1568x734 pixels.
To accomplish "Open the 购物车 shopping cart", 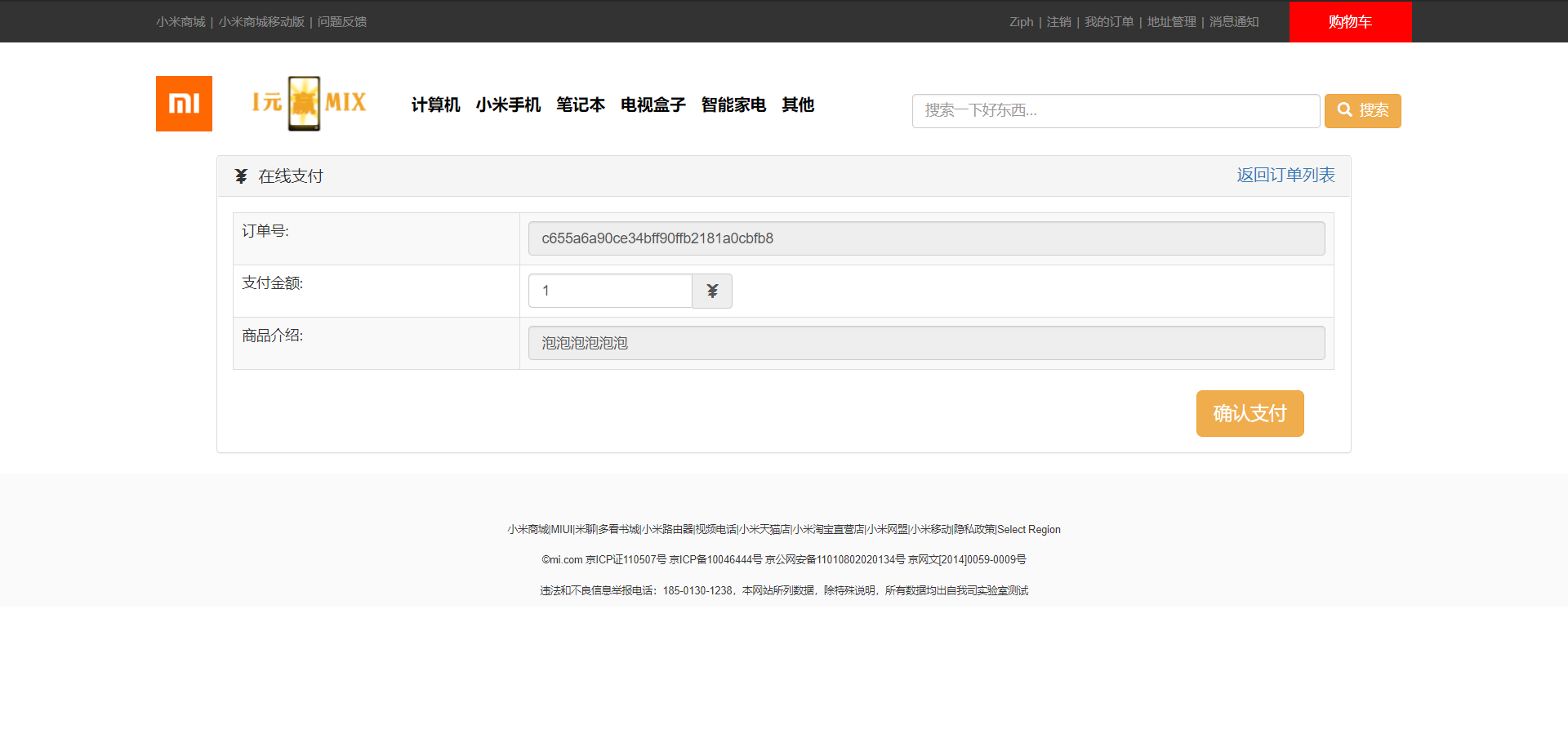I will click(1350, 22).
